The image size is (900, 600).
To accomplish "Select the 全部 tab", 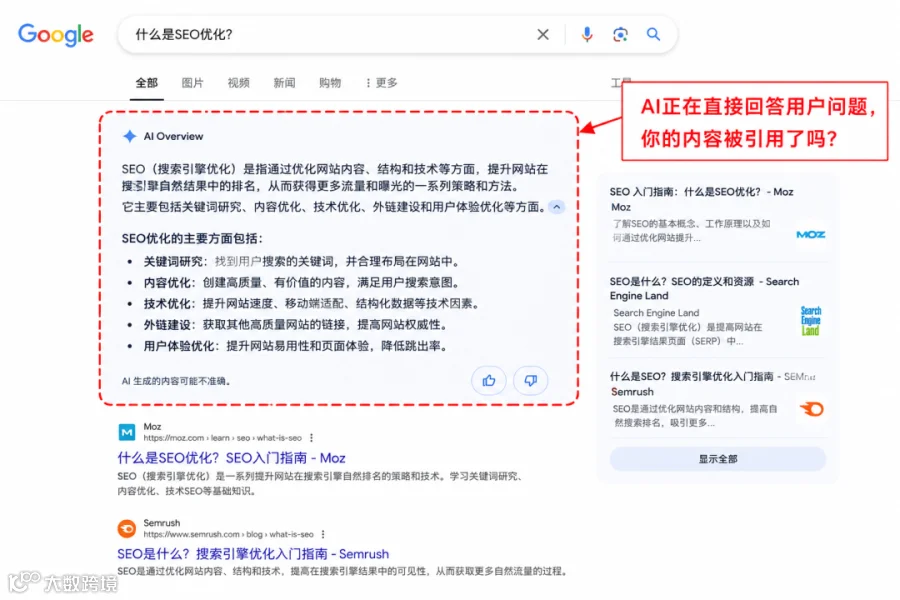I will point(146,83).
